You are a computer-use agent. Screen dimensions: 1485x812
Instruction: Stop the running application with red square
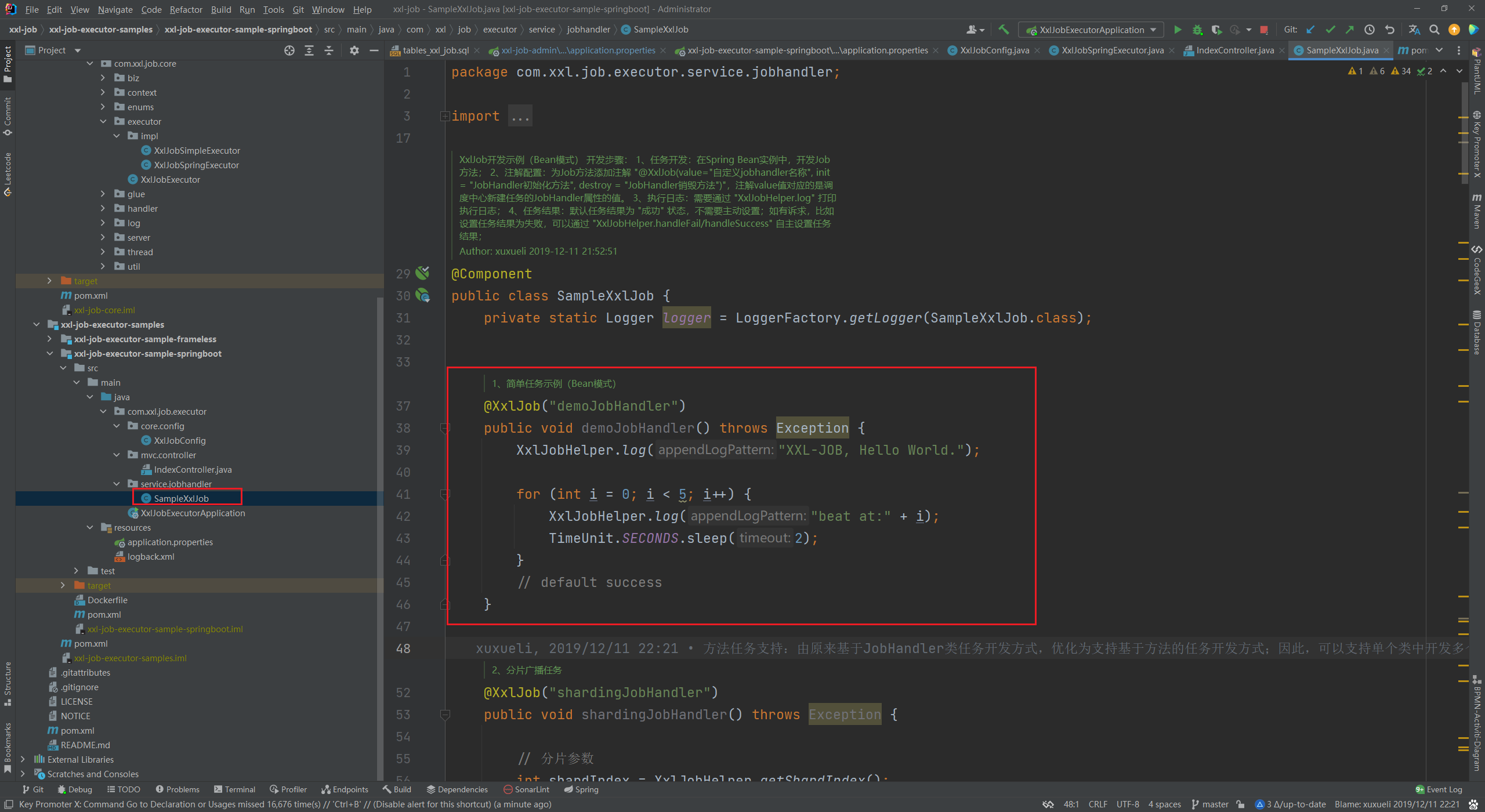point(1263,30)
